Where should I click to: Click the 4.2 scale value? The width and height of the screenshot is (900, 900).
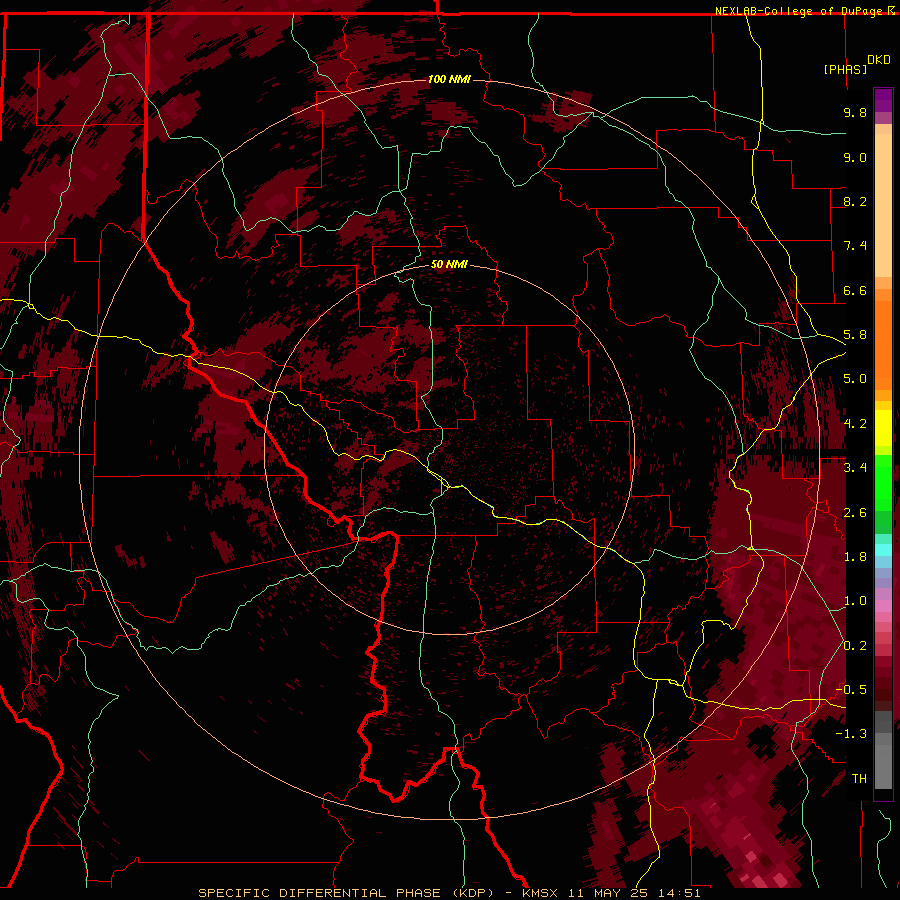pyautogui.click(x=855, y=424)
